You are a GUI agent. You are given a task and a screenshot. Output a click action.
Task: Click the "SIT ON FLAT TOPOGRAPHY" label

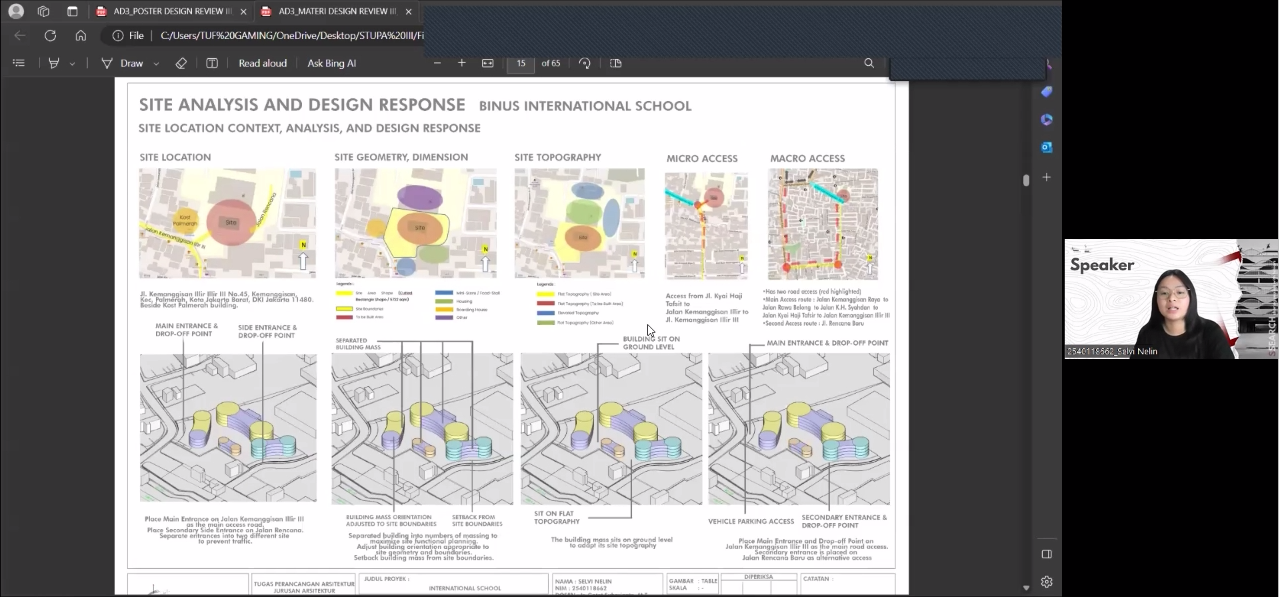pyautogui.click(x=557, y=517)
